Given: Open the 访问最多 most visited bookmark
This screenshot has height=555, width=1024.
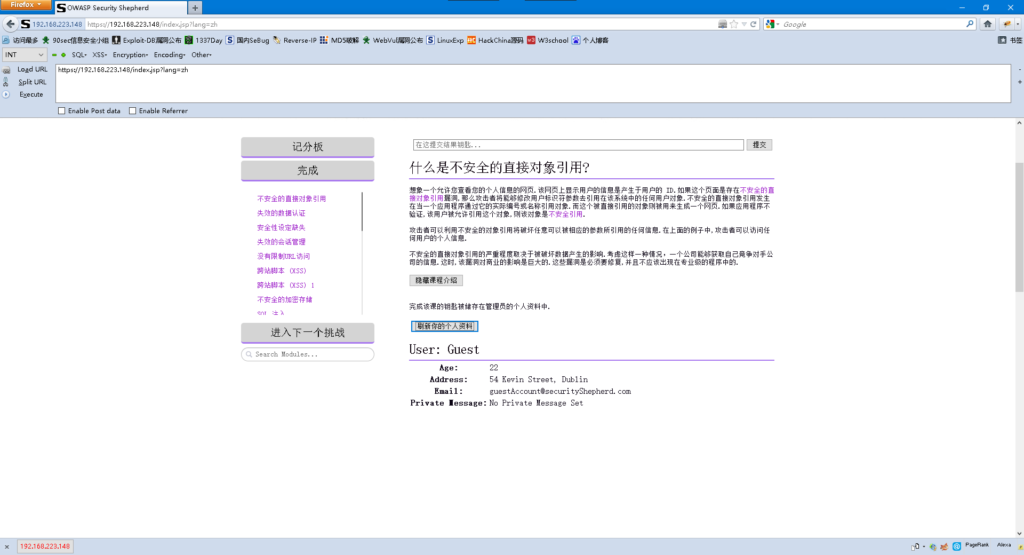Looking at the screenshot, I should (x=21, y=40).
